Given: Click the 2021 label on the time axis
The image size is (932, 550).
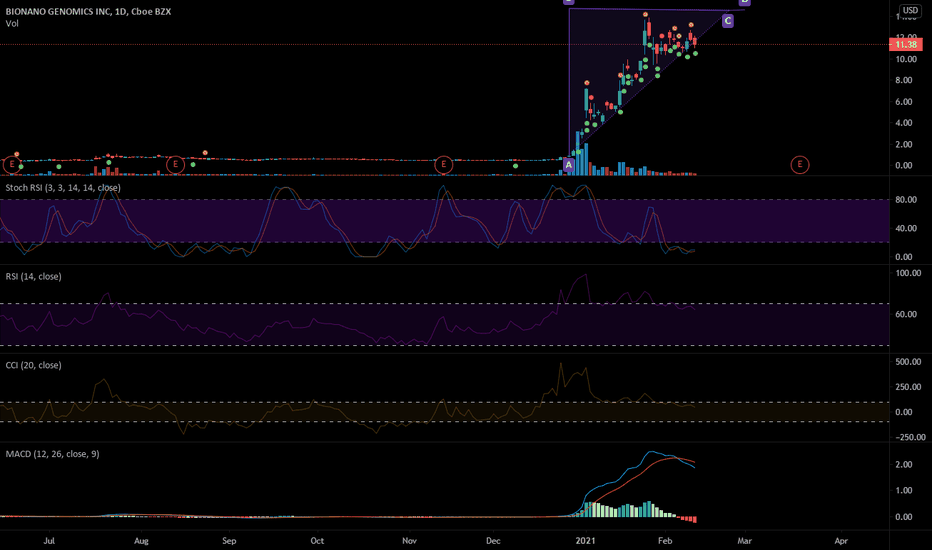Looking at the screenshot, I should (585, 540).
